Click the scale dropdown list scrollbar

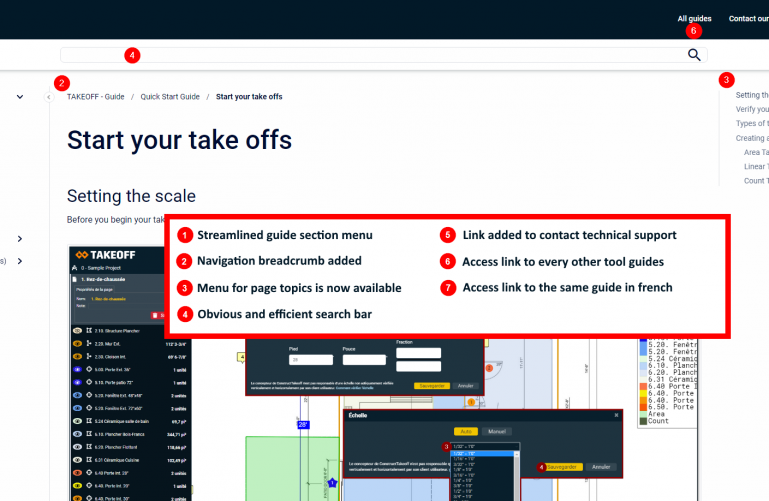(x=516, y=476)
